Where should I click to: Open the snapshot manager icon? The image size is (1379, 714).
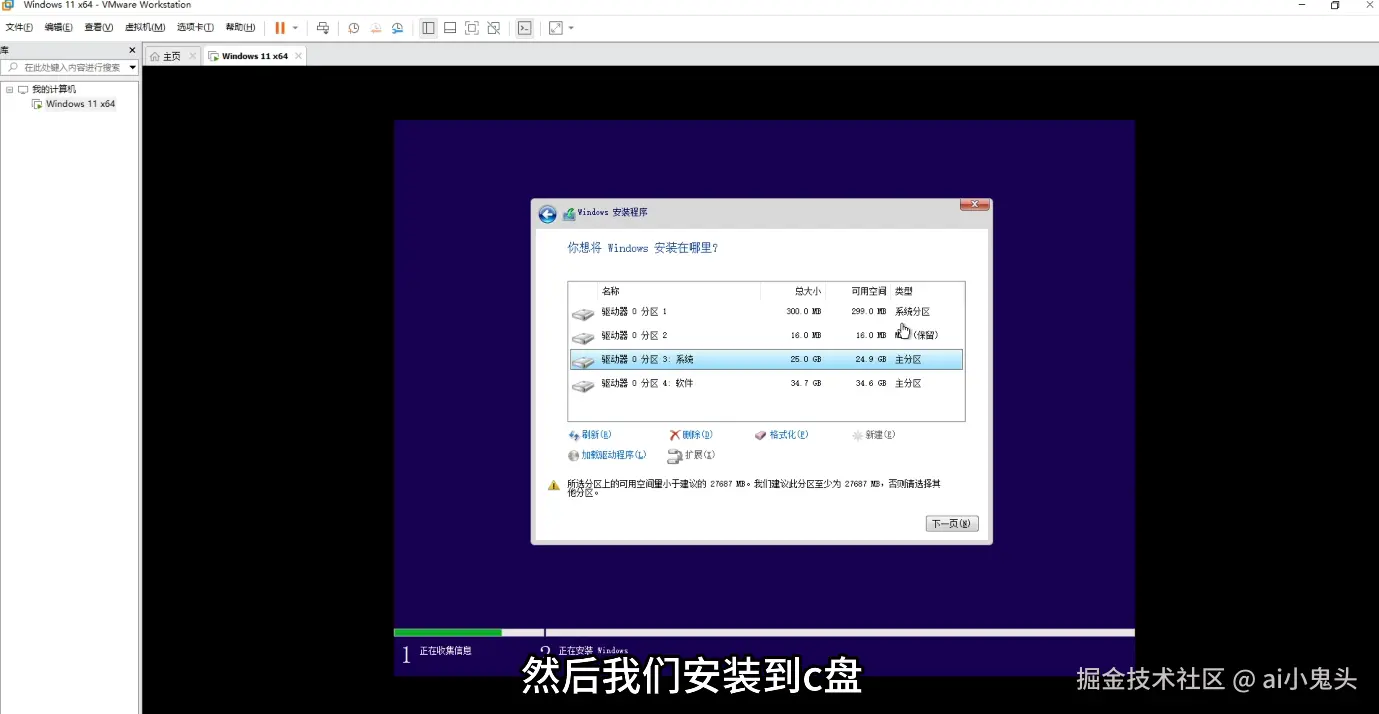pyautogui.click(x=398, y=28)
